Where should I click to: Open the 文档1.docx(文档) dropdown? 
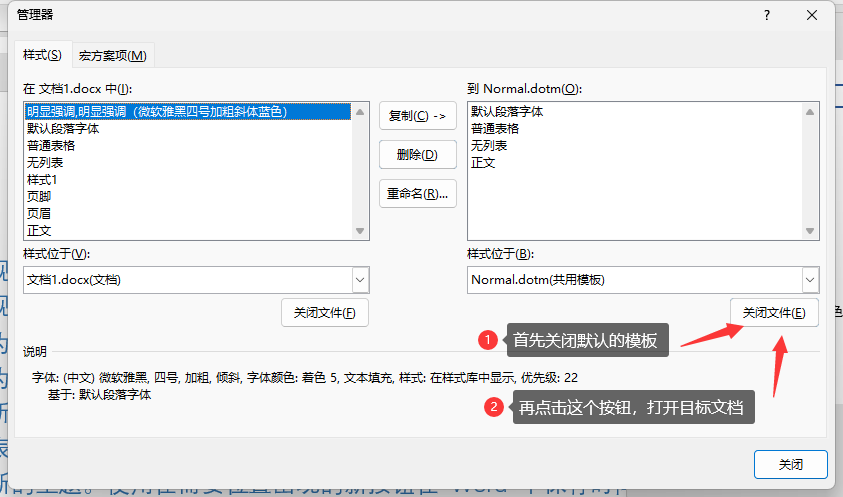tap(360, 280)
